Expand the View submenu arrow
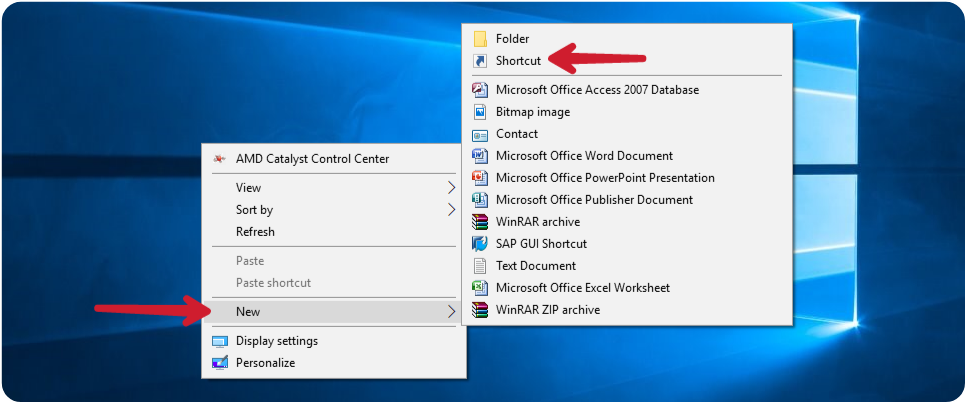Image resolution: width=966 pixels, height=403 pixels. (452, 187)
